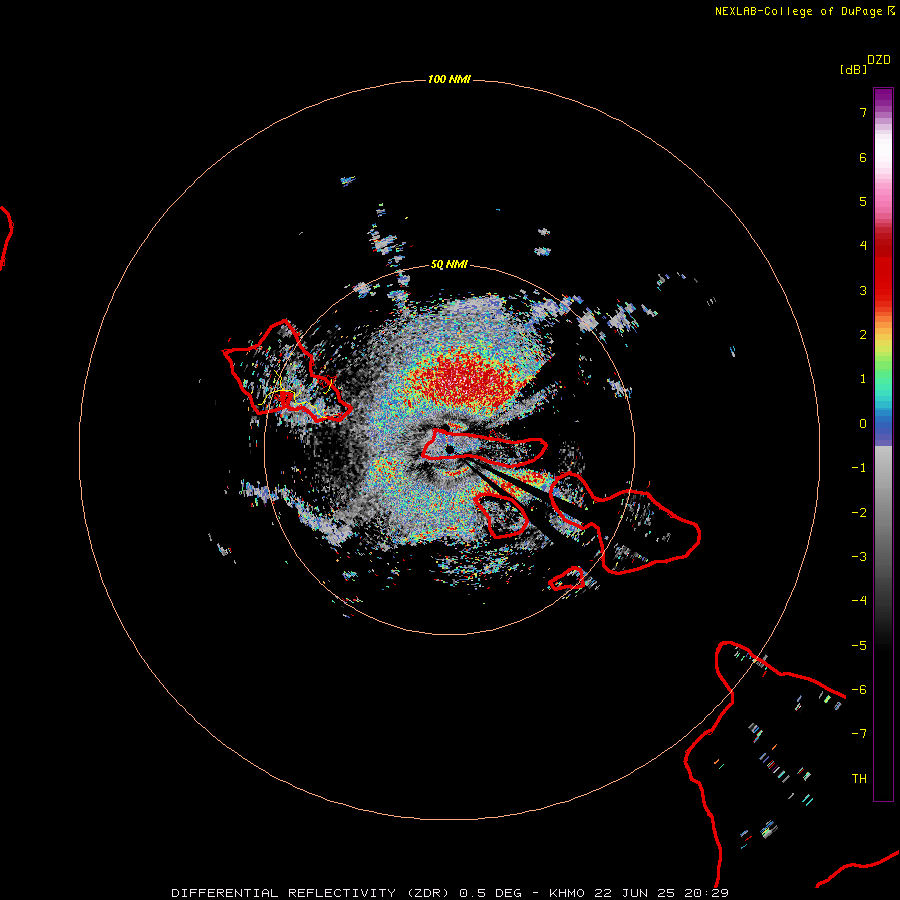900x900 pixels.
Task: Click the 50 NMI range ring label
Action: tap(449, 265)
